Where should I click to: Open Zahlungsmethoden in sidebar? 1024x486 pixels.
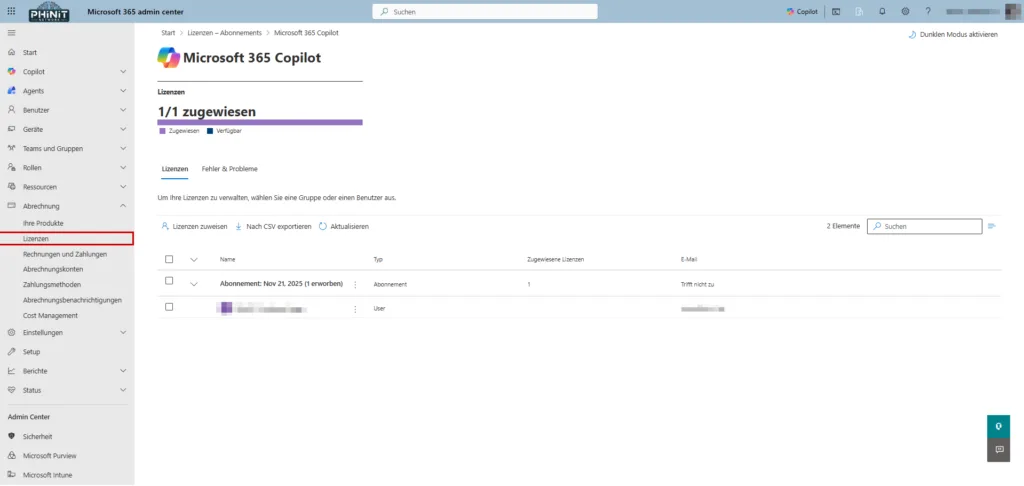pos(52,285)
